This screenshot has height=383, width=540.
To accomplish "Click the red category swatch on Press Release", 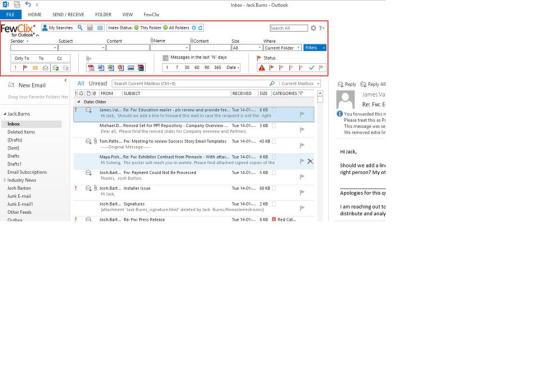I will [274, 219].
